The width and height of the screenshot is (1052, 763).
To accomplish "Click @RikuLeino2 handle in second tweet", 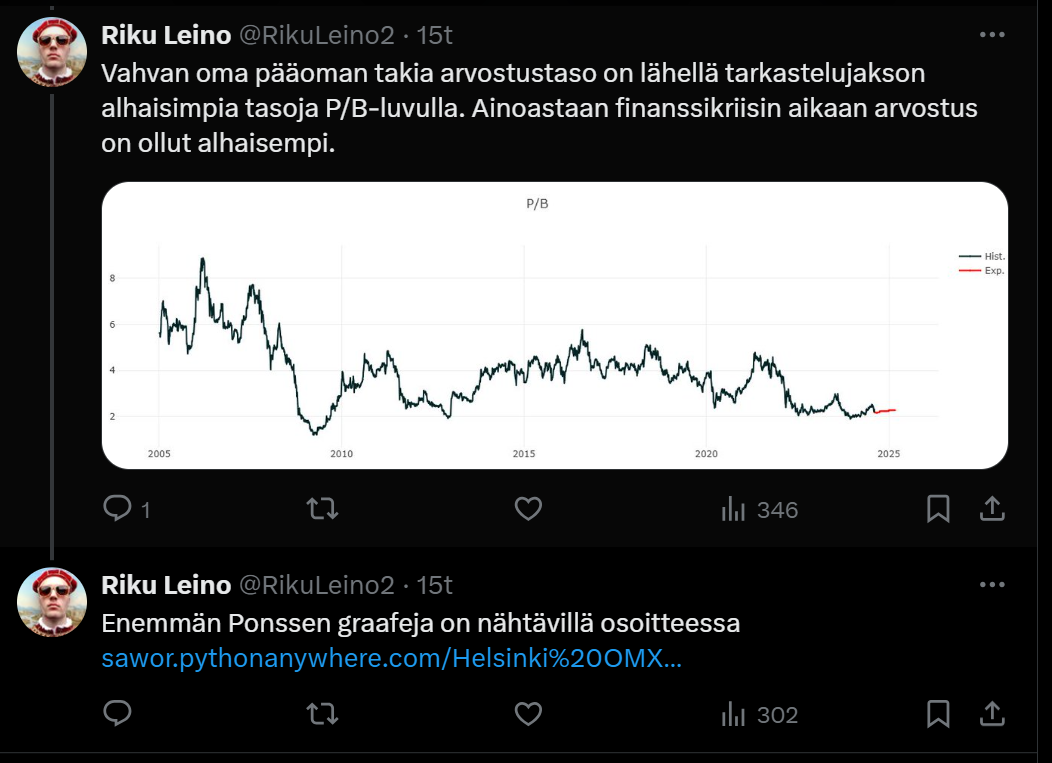I will click(317, 585).
